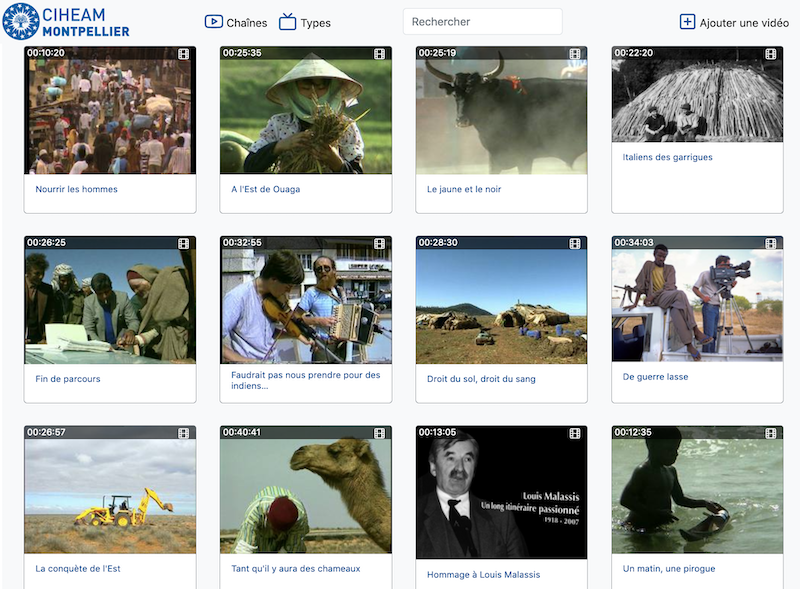Click the Types TV icon
This screenshot has height=589, width=800.
click(287, 22)
